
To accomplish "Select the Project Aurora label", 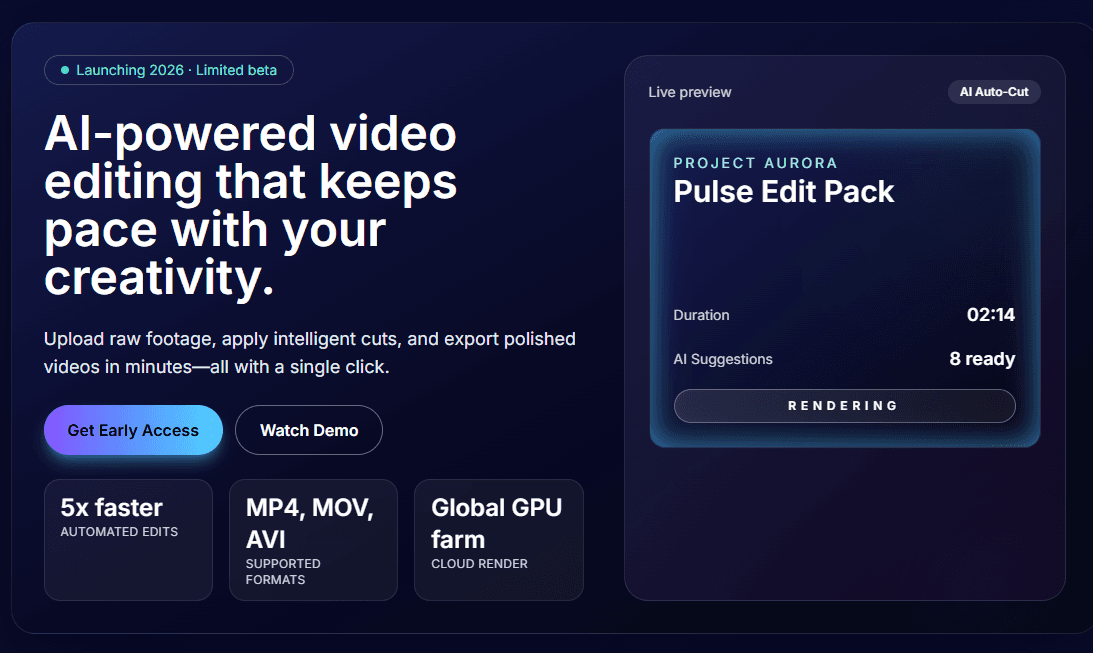I will pos(755,162).
